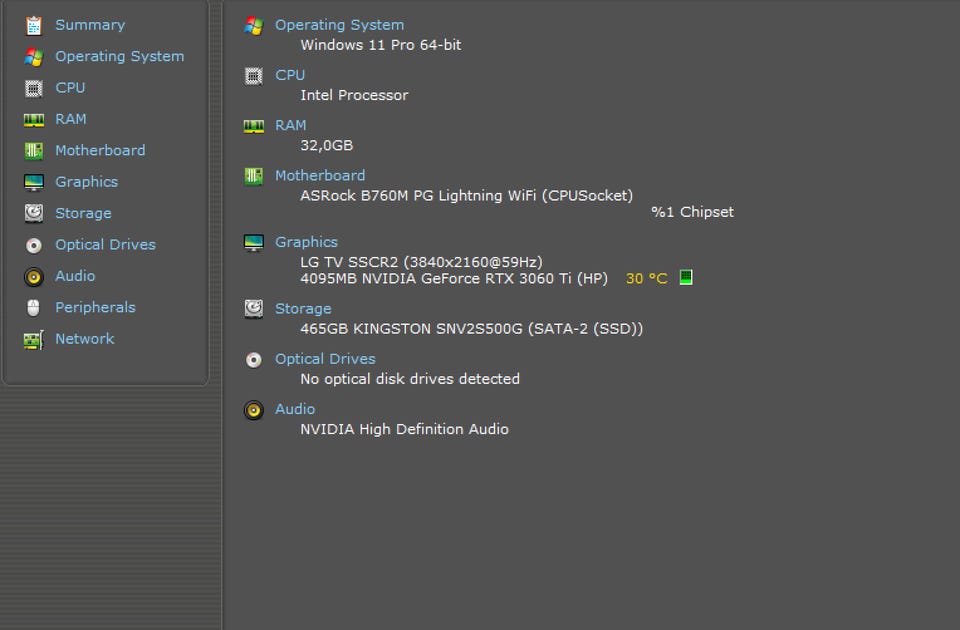Open the Operating System heading link

point(339,25)
